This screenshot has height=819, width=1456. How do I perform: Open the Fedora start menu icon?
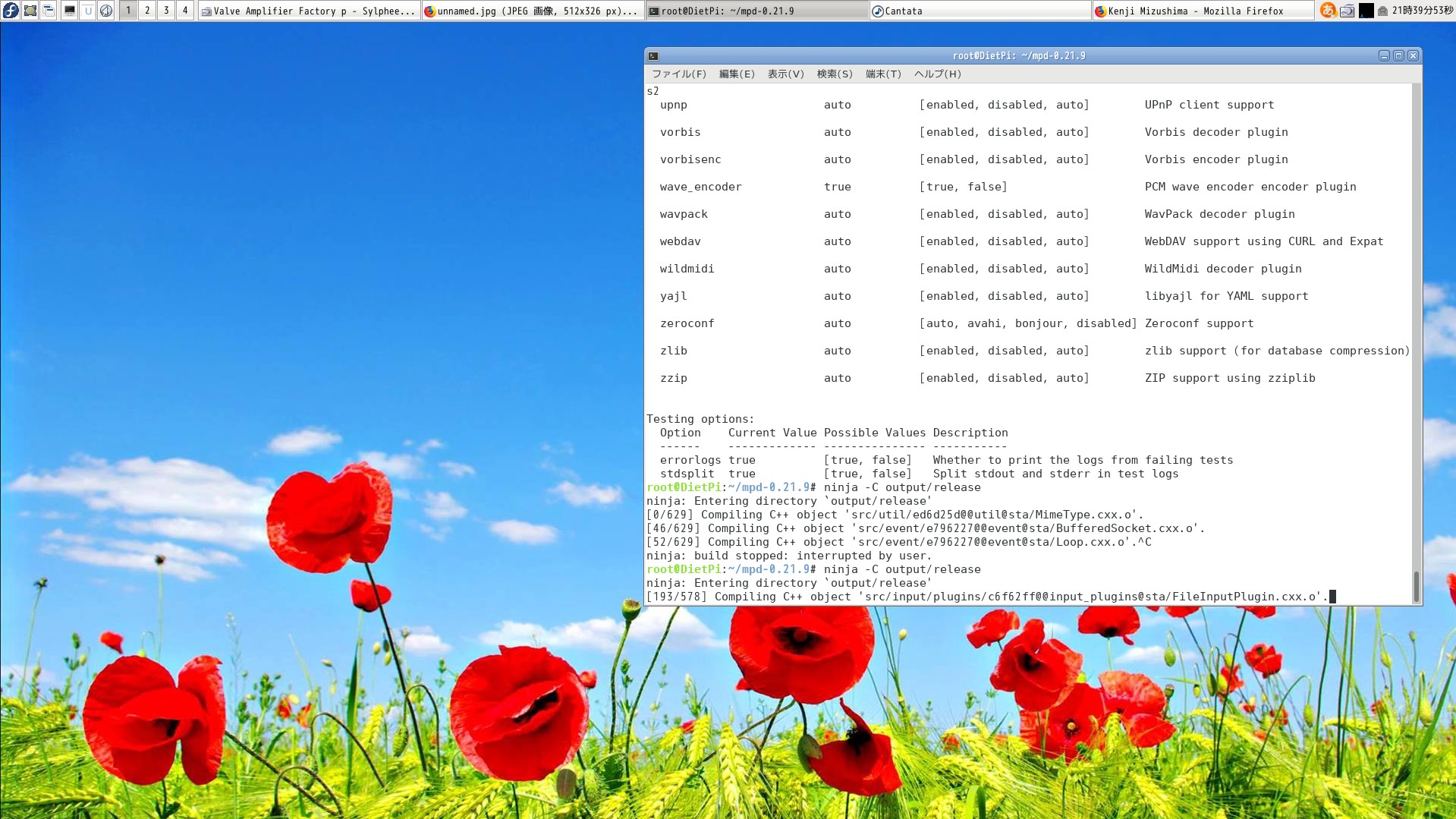pos(11,11)
